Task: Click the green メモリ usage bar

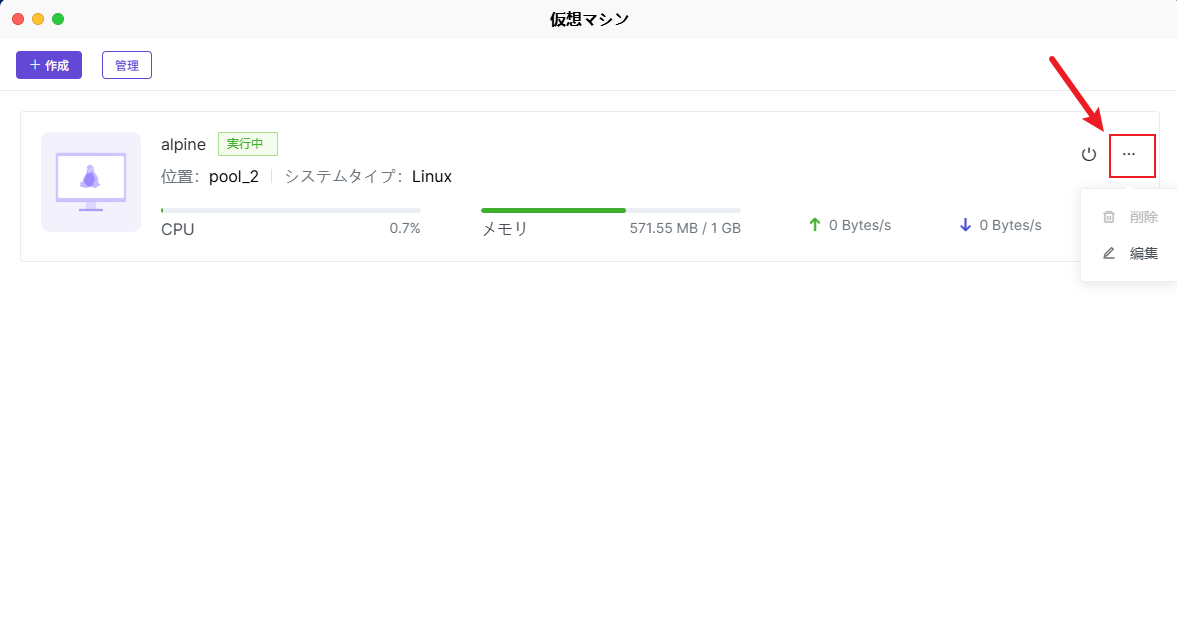Action: (x=553, y=210)
